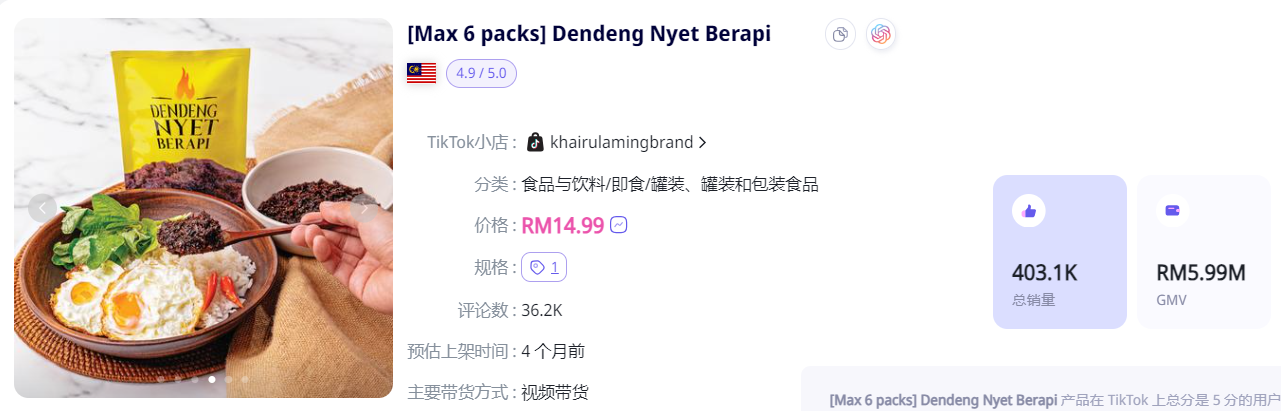Open the Dendeng Nyet Berapi product photo
This screenshot has width=1281, height=411.
tap(203, 208)
